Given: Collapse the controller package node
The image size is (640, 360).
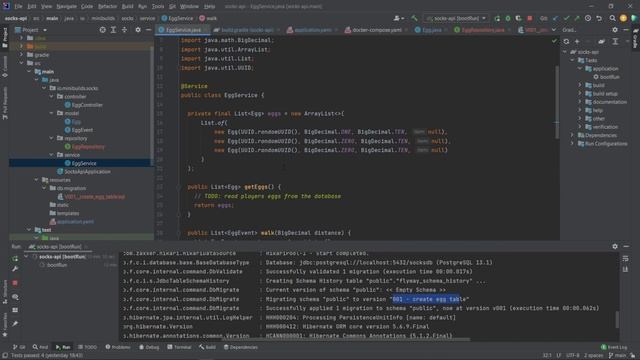Looking at the screenshot, I should point(51,96).
